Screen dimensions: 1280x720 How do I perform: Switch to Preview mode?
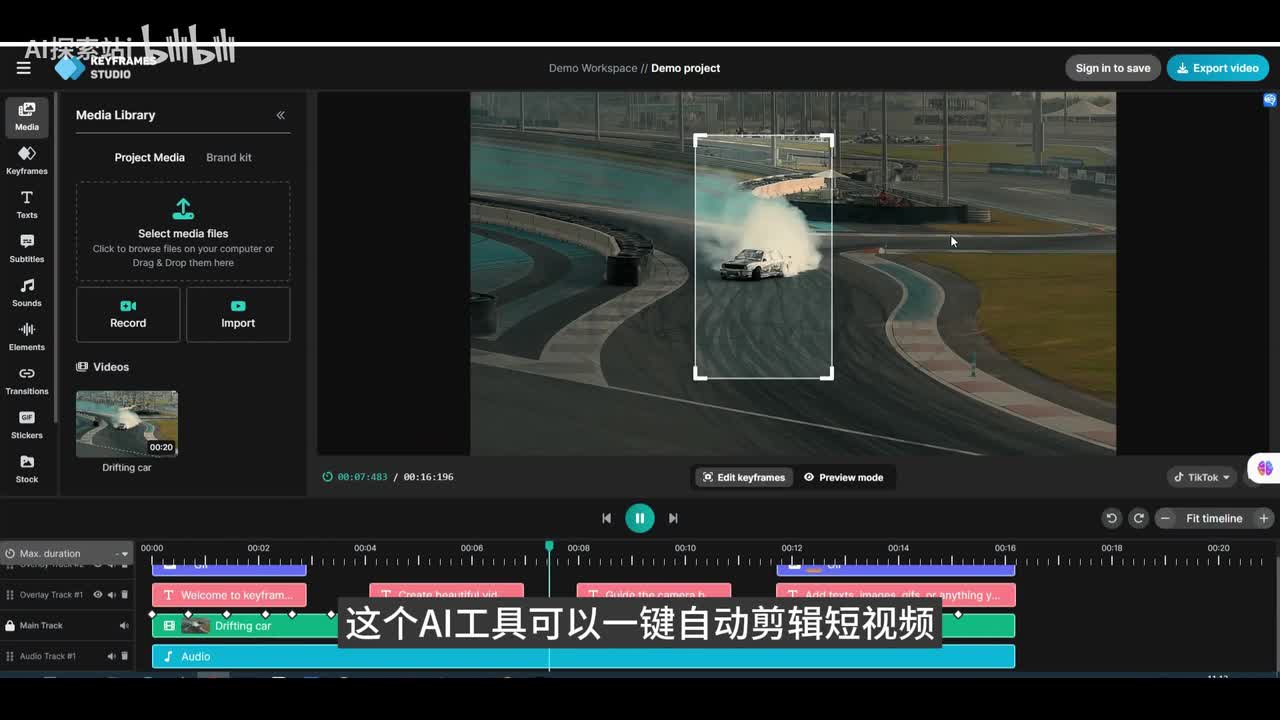(843, 477)
